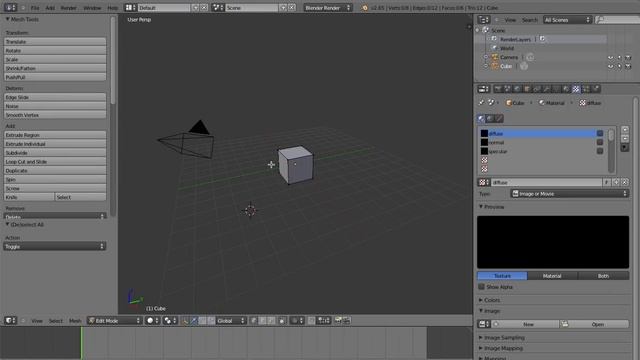Toggle the 3D manipulator widget
Viewport: 640px width, 360px height.
pyautogui.click(x=185, y=320)
